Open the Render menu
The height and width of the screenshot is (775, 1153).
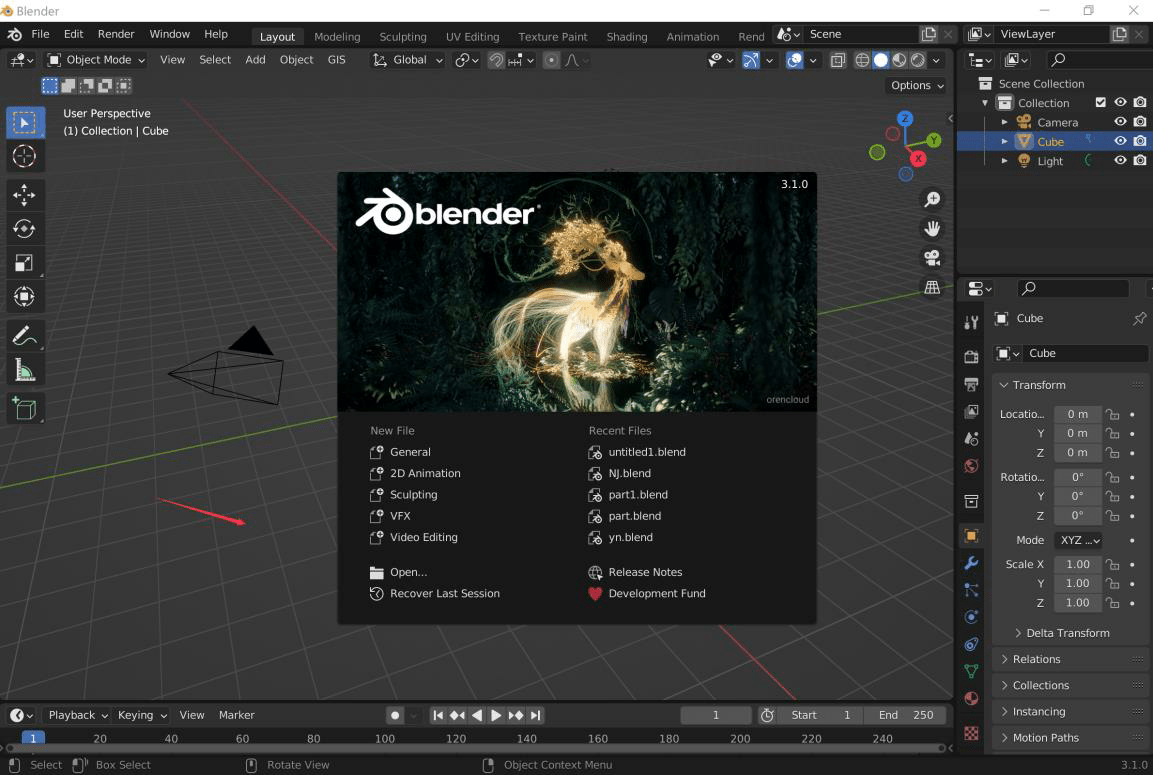point(116,34)
